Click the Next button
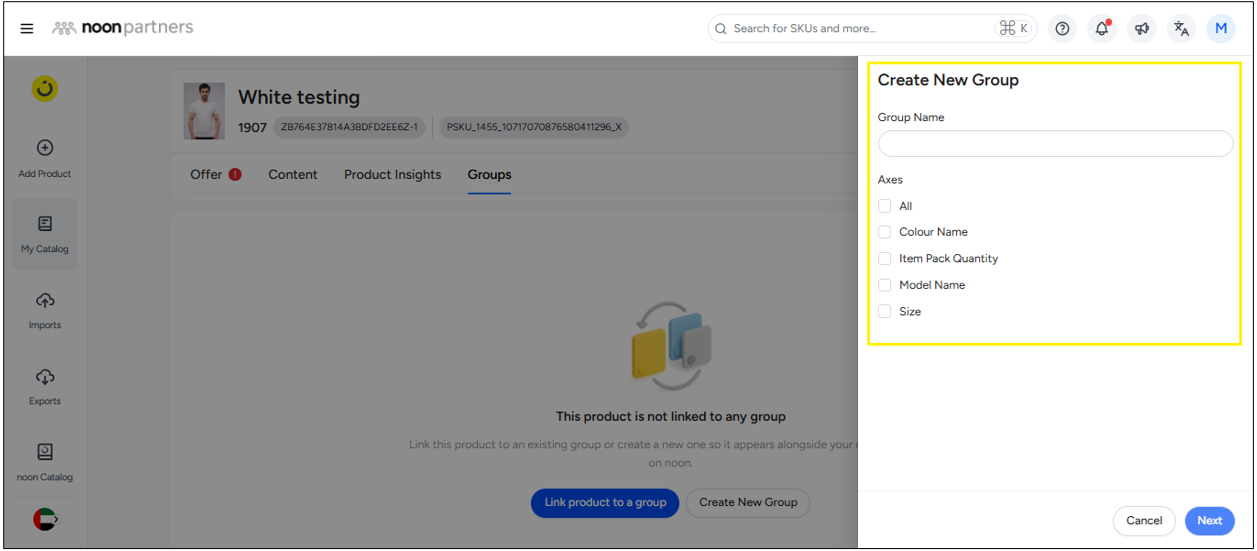The image size is (1257, 551). coord(1209,520)
